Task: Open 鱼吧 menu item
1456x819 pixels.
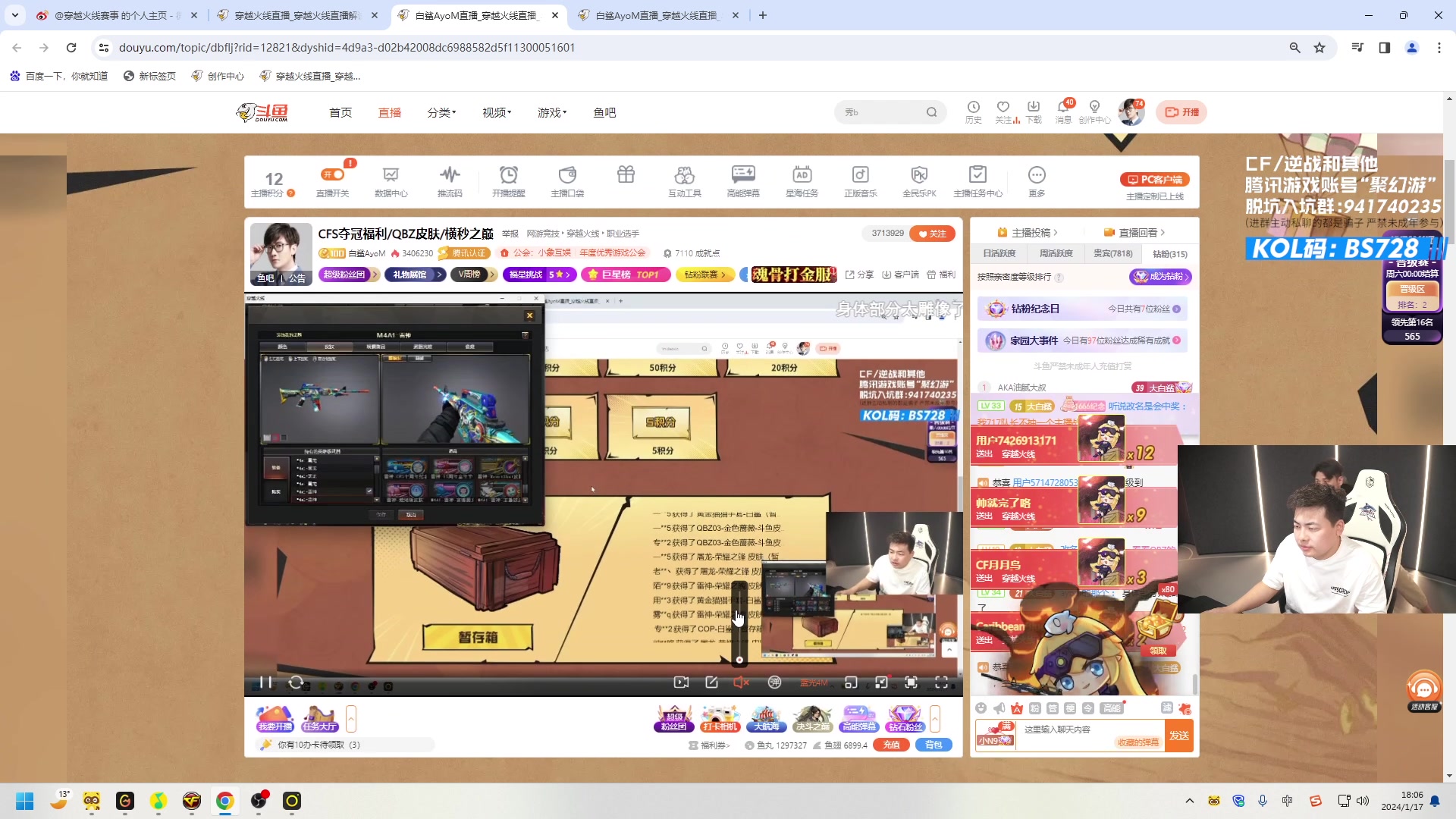Action: (x=604, y=112)
